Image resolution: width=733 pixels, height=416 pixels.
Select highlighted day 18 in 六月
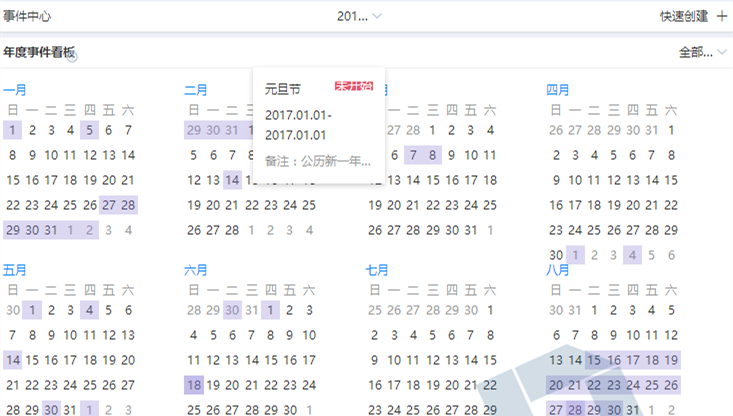(x=194, y=385)
